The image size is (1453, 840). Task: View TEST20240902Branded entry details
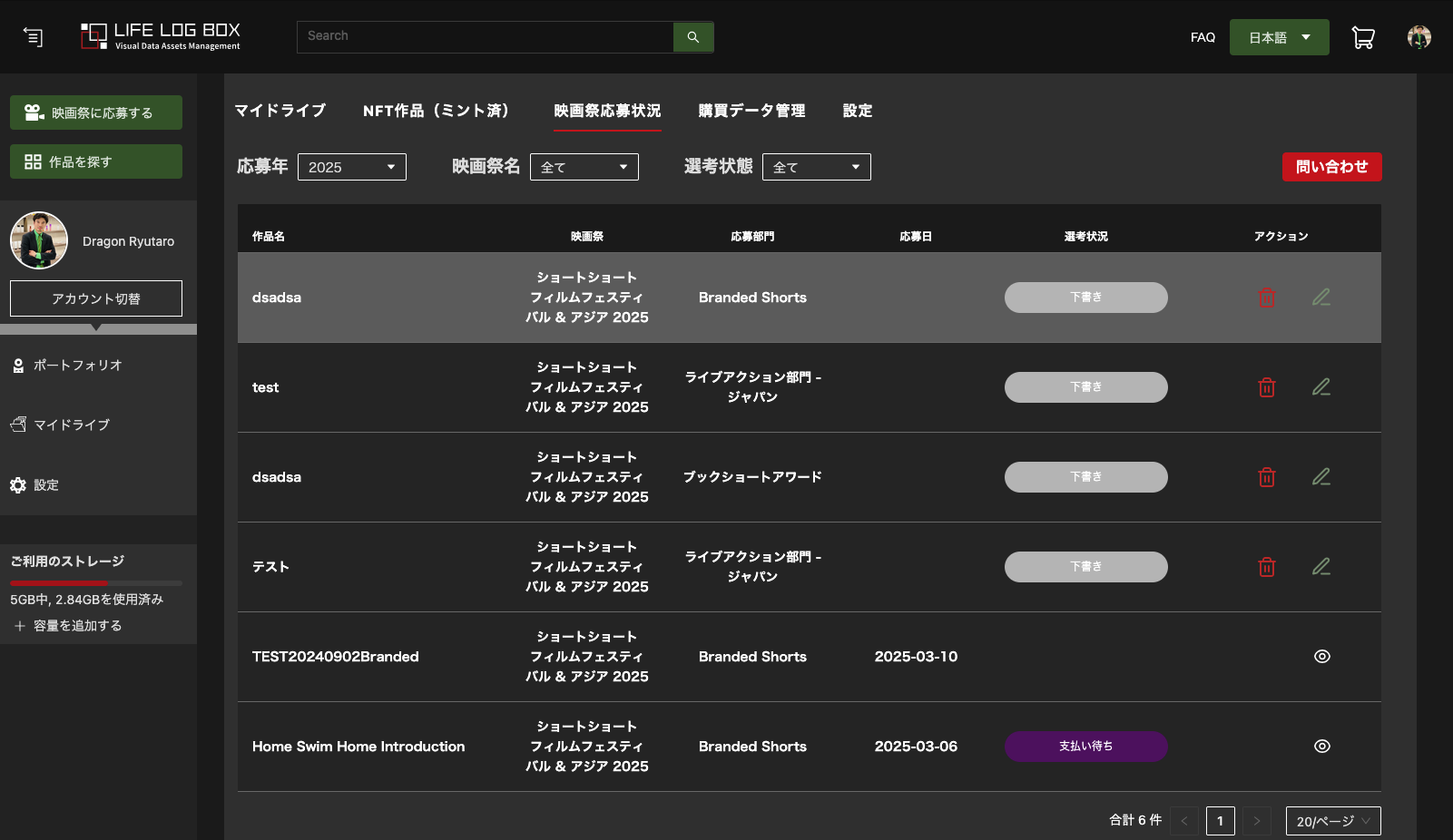click(x=1322, y=657)
